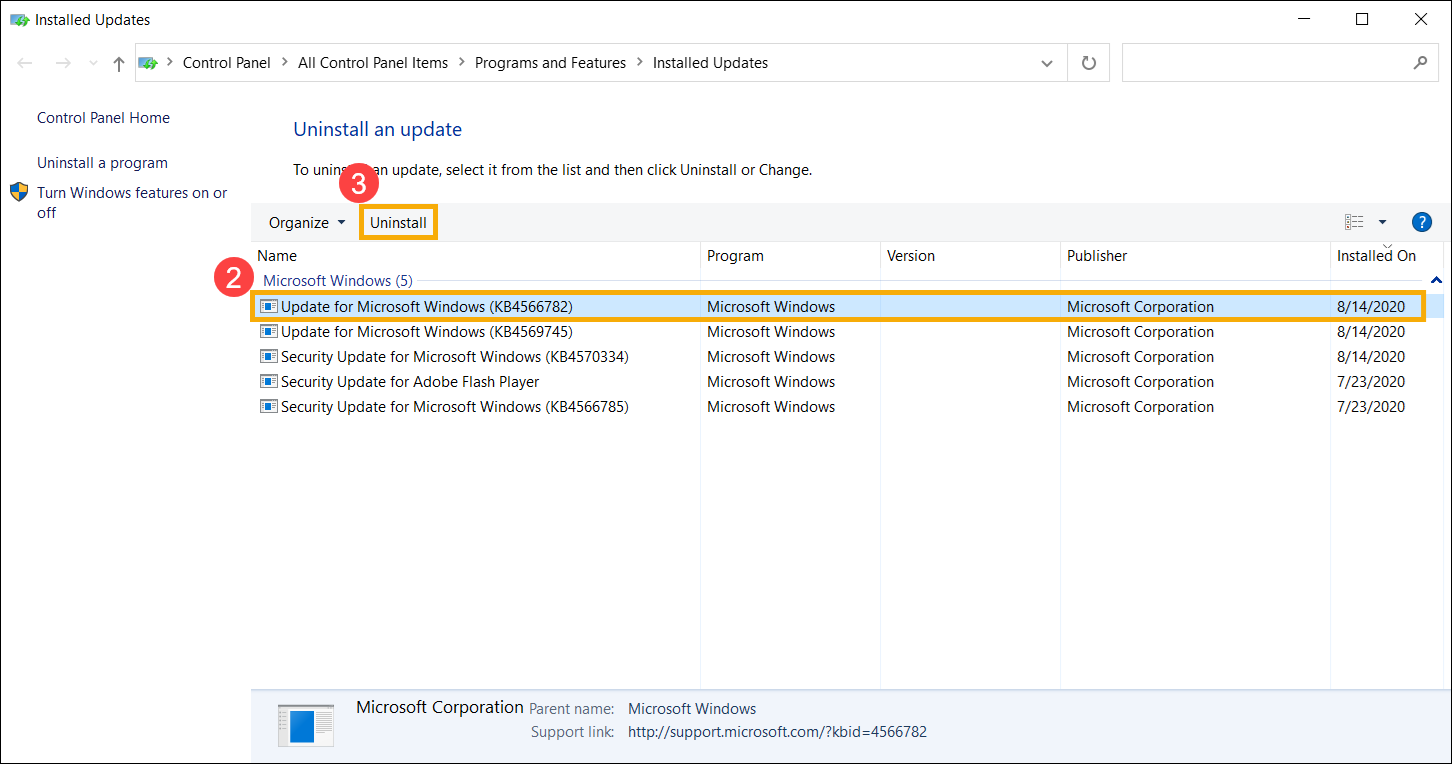
Task: Open Control Panel breadcrumb
Action: (227, 63)
